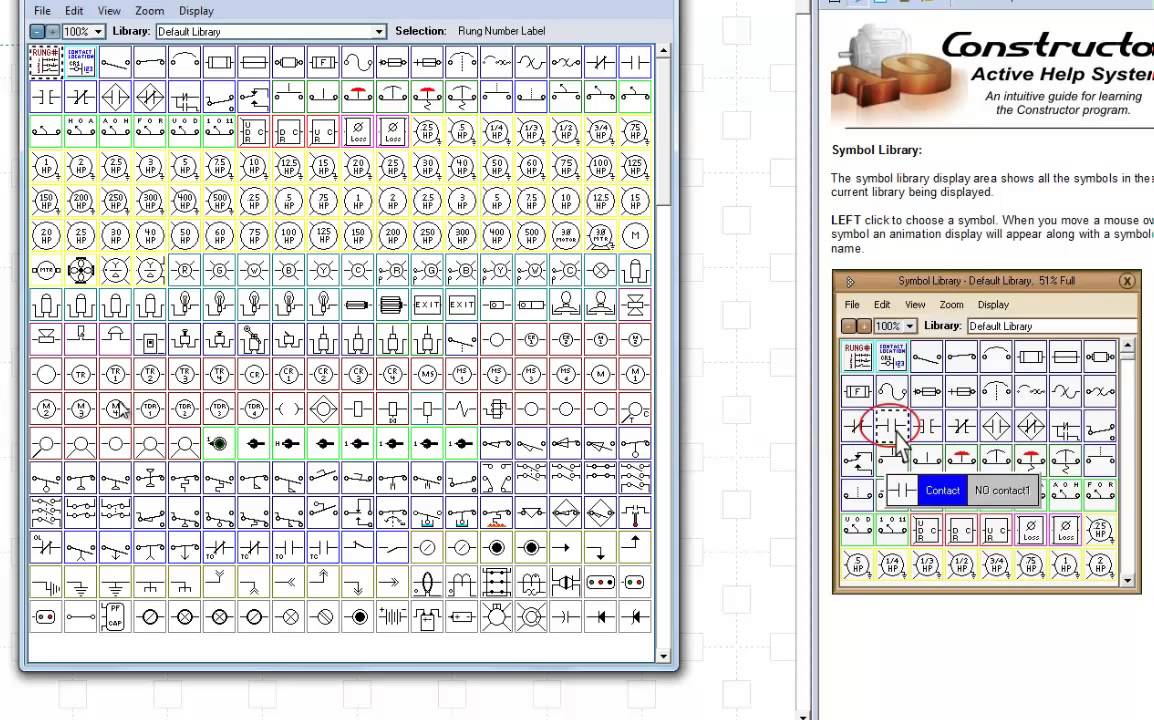Open the Display menu
This screenshot has width=1154, height=720.
(196, 10)
